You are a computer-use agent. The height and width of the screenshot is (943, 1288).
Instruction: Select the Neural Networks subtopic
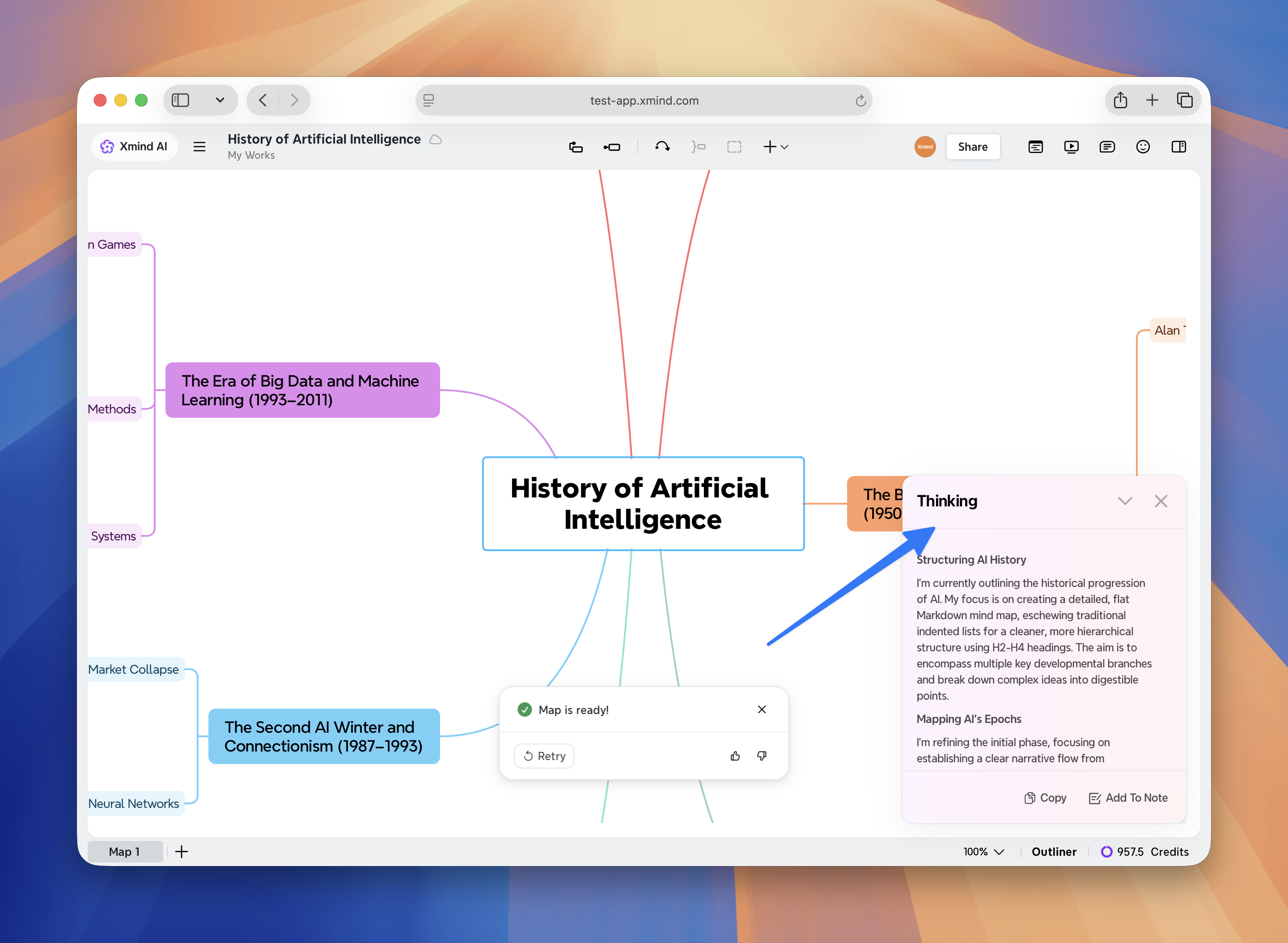136,803
